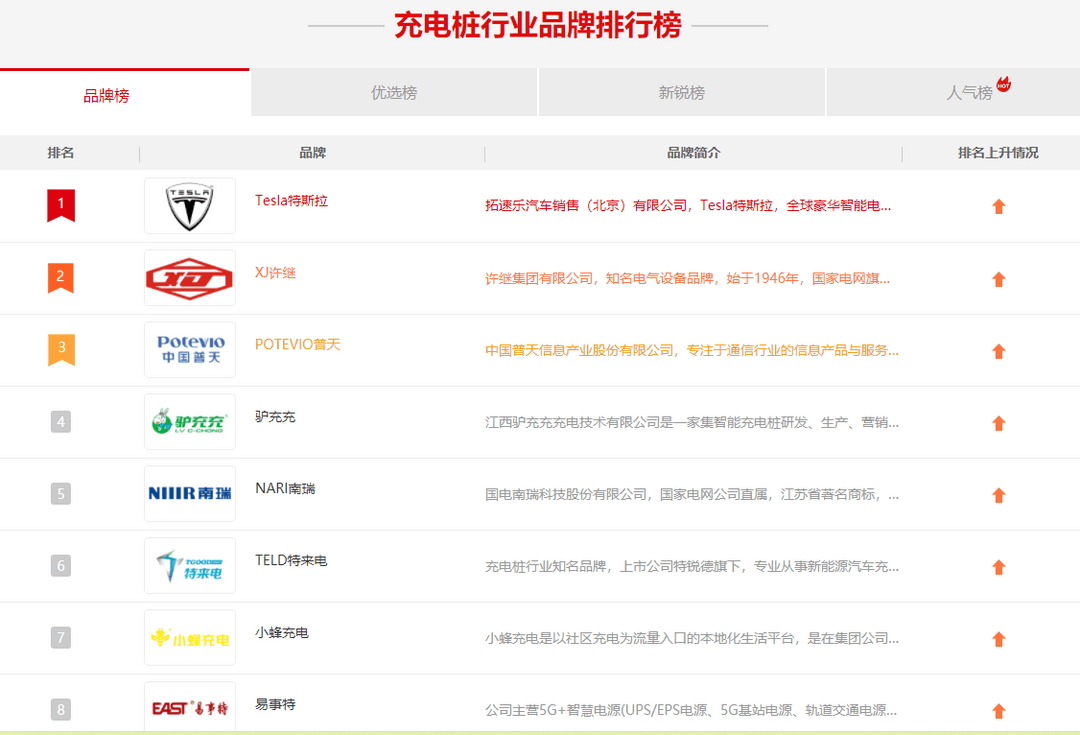Open the 充电桩行业知名品牌 description text
Image resolution: width=1080 pixels, height=735 pixels.
coord(692,566)
